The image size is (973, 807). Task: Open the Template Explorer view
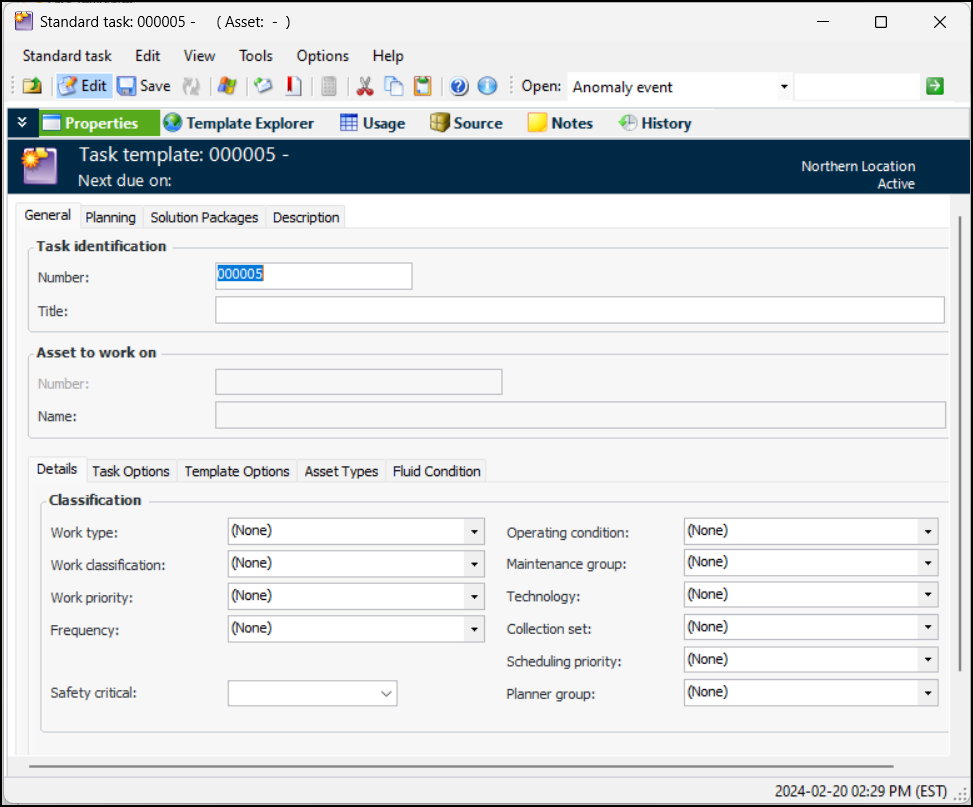click(238, 123)
